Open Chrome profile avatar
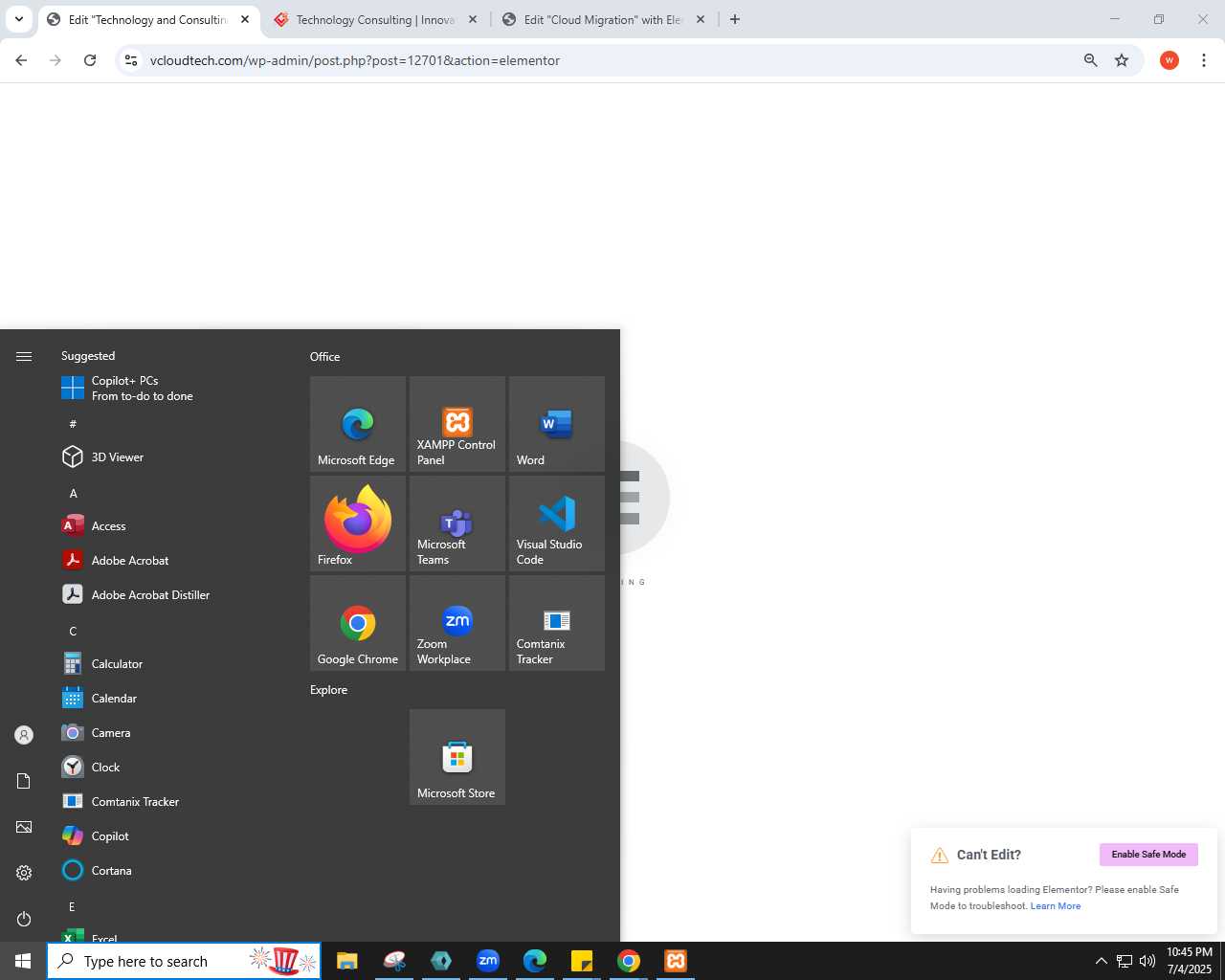Image resolution: width=1225 pixels, height=980 pixels. pyautogui.click(x=1169, y=60)
